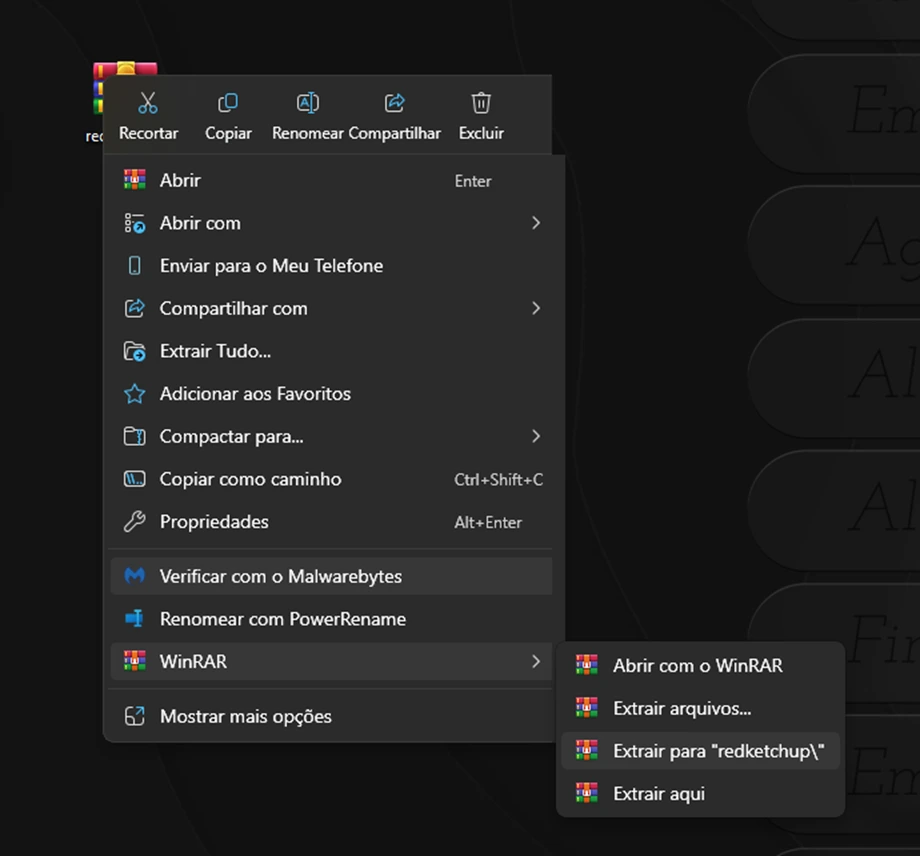Viewport: 920px width, 856px height.
Task: Click the PowerRename icon
Action: [x=134, y=619]
